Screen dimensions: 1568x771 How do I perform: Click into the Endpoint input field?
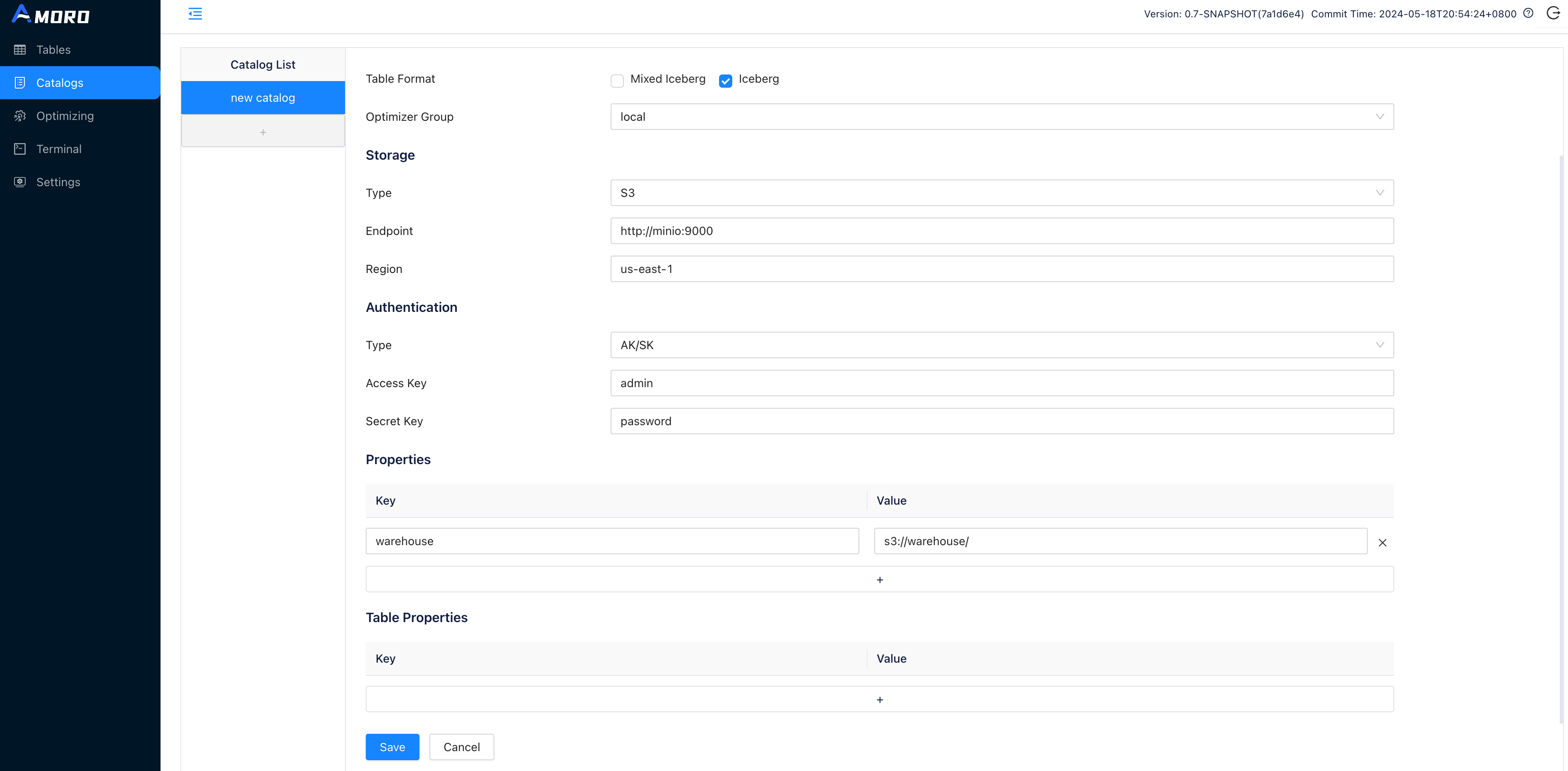tap(1001, 231)
